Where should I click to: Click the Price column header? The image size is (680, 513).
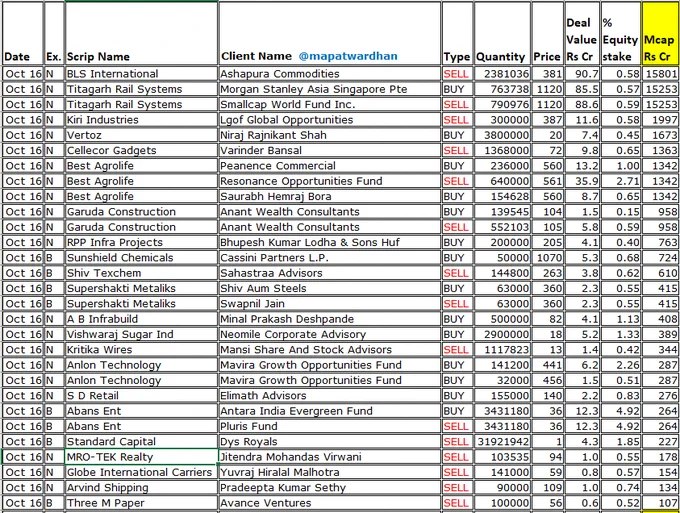point(548,34)
